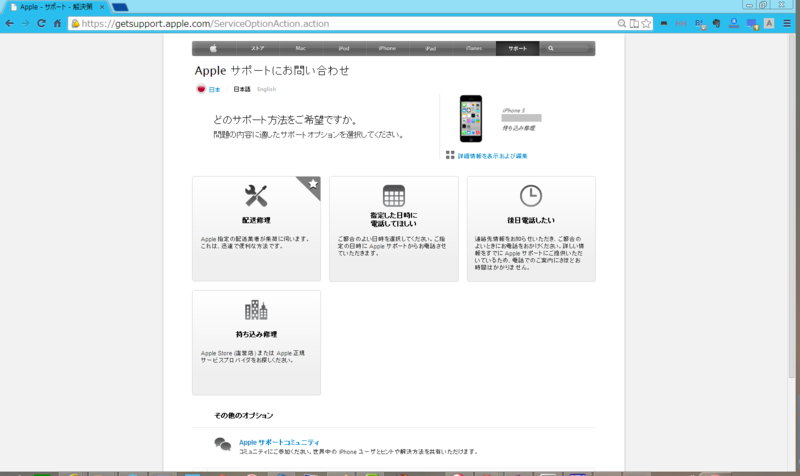This screenshot has width=800, height=476.
Task: Click the blue chat bubble extension icon
Action: (752, 24)
